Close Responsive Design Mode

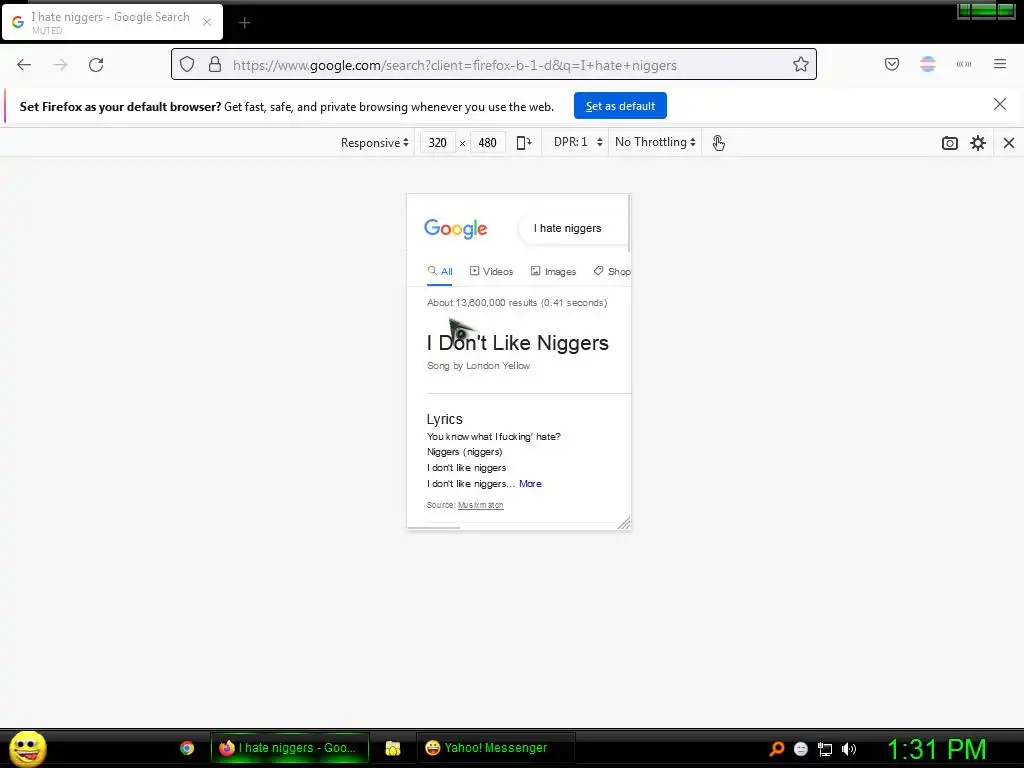pyautogui.click(x=1009, y=143)
